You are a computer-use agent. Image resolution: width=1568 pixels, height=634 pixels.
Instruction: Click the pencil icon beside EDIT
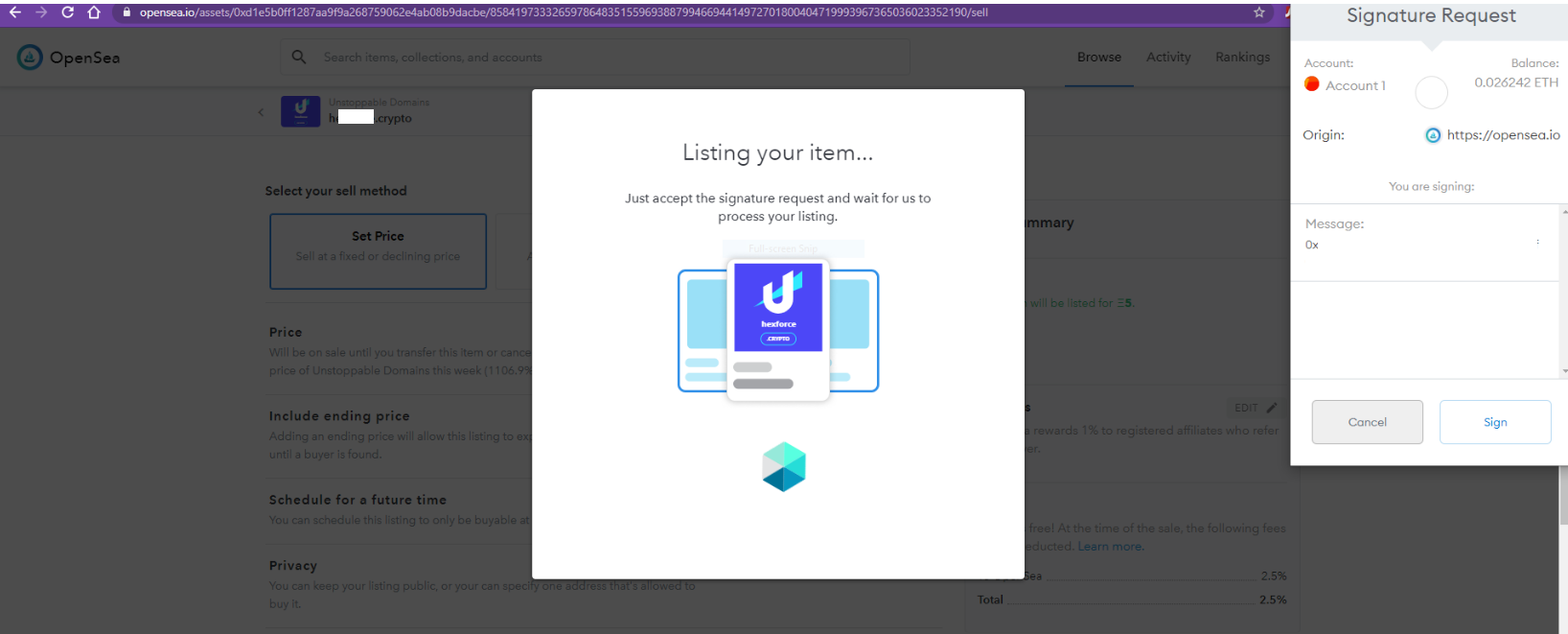point(1272,408)
